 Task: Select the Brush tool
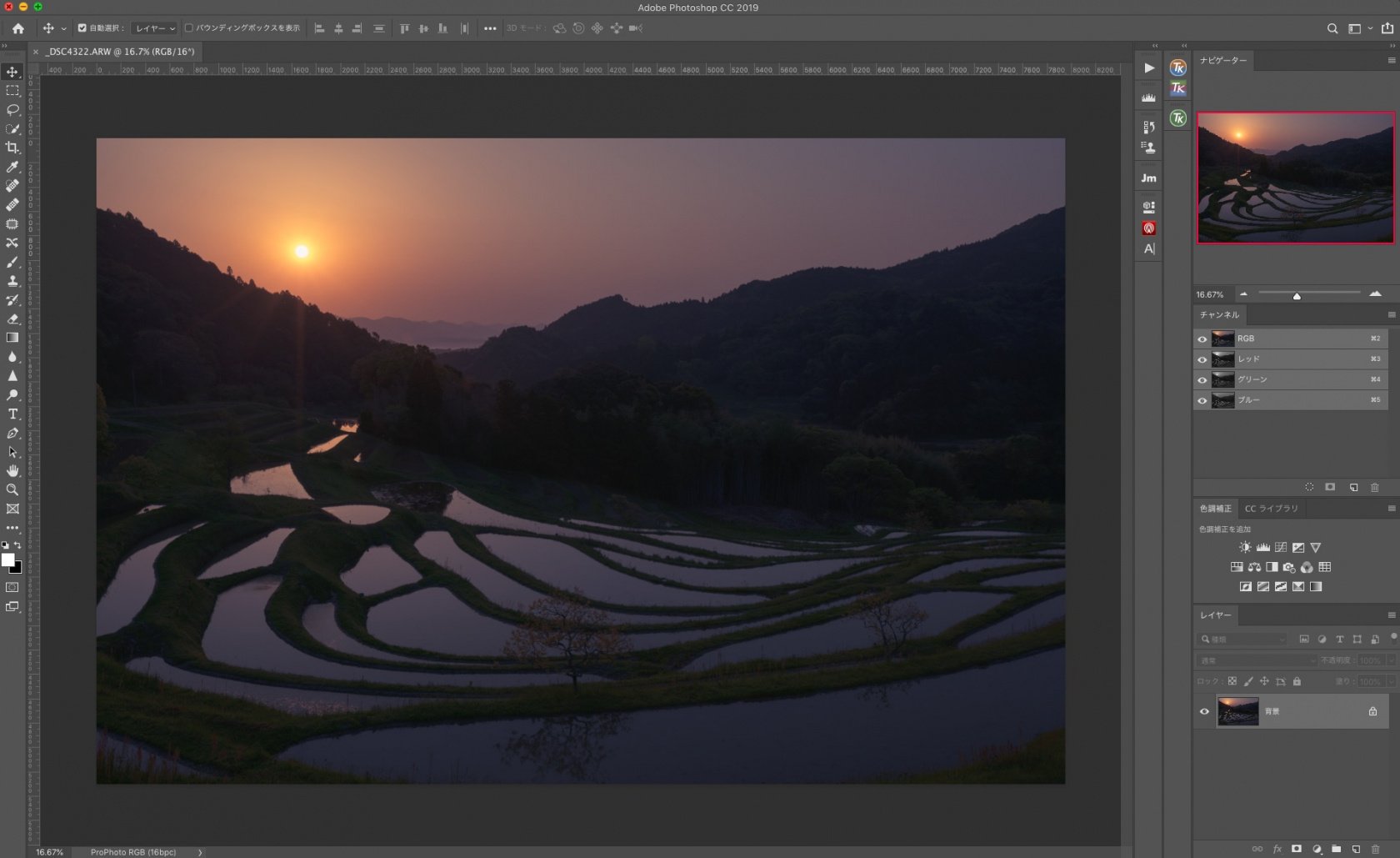point(12,262)
